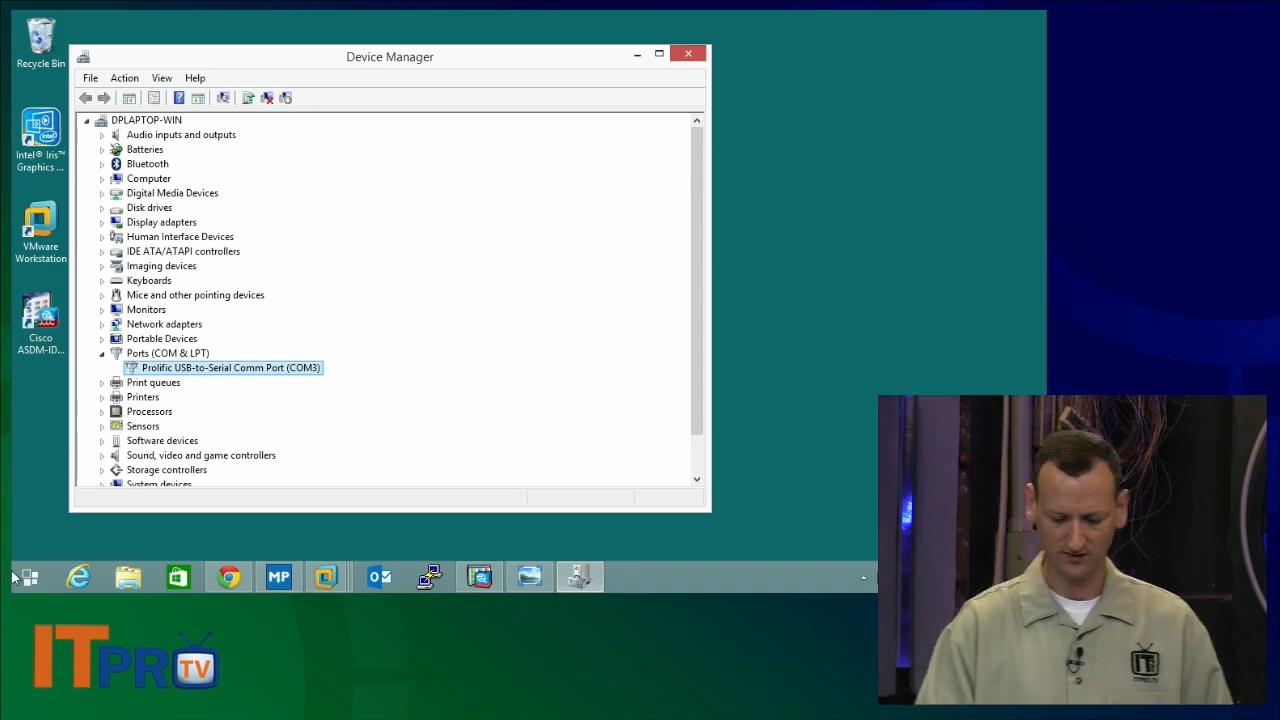Click the Disable device toolbar icon
The height and width of the screenshot is (720, 1280).
click(x=286, y=98)
